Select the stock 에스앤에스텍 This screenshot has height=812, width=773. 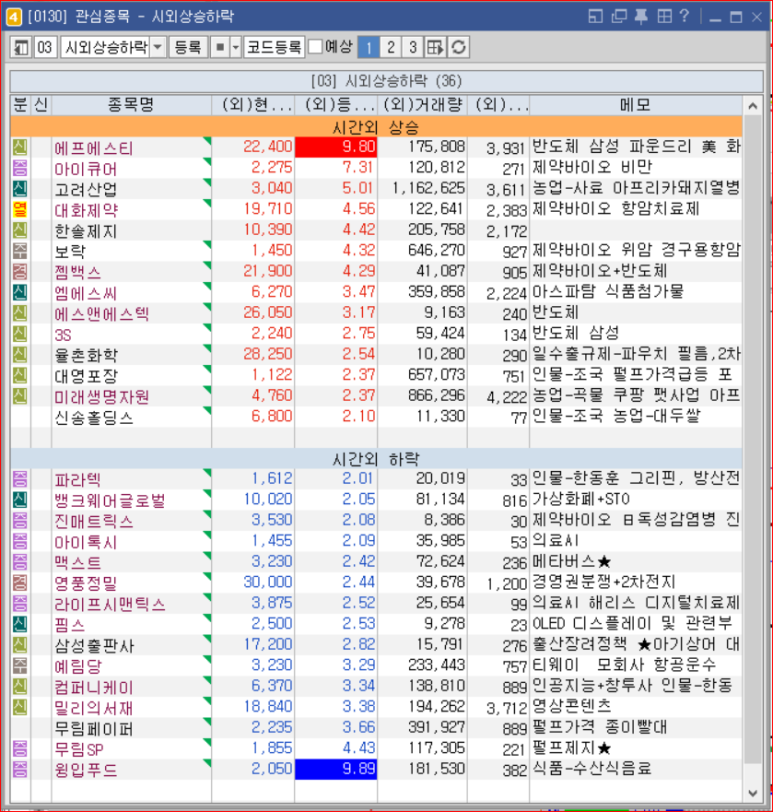click(101, 314)
